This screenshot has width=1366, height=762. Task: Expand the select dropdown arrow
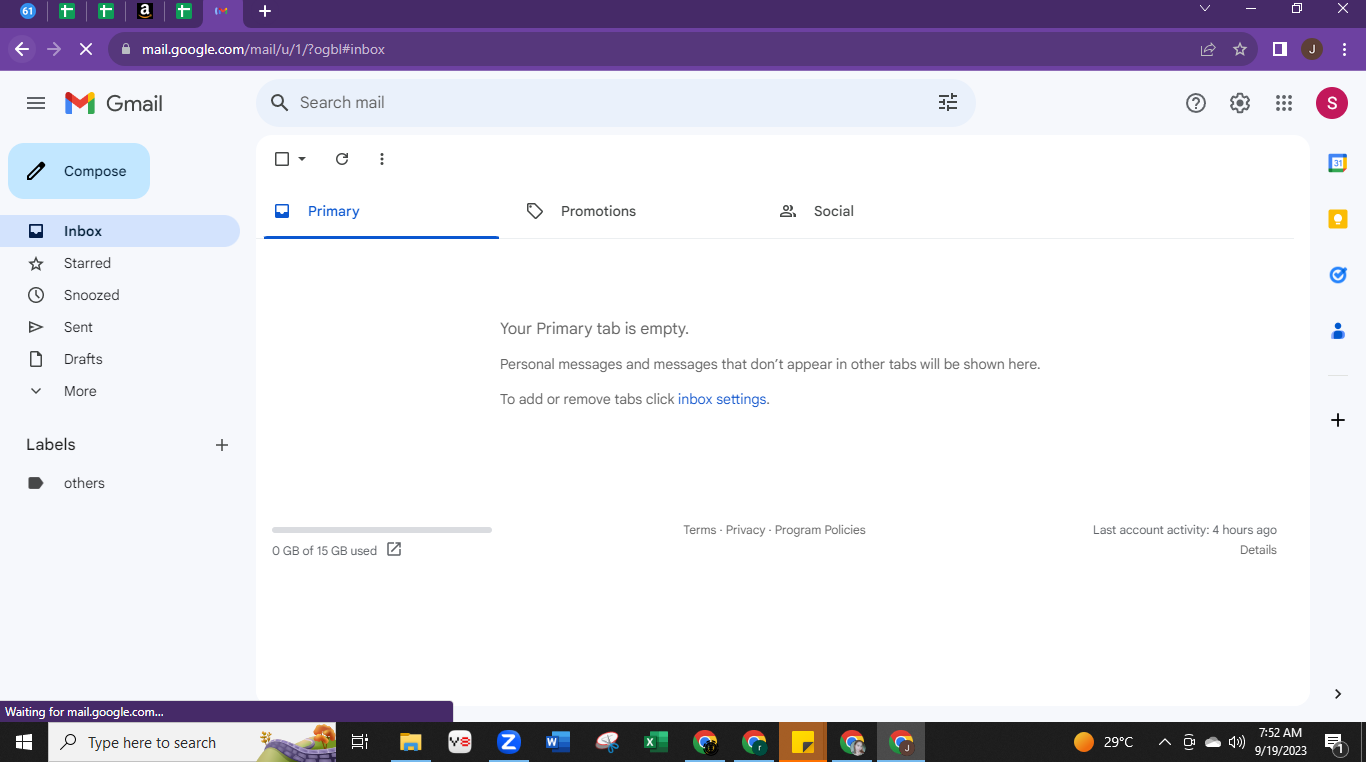tap(302, 159)
